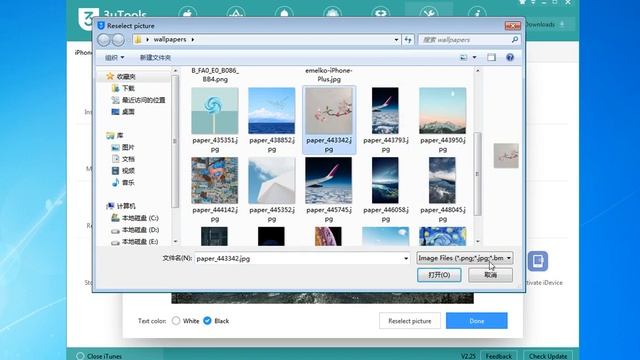The width and height of the screenshot is (640, 360).
Task: Open the Music library in sidebar
Action: 123,182
